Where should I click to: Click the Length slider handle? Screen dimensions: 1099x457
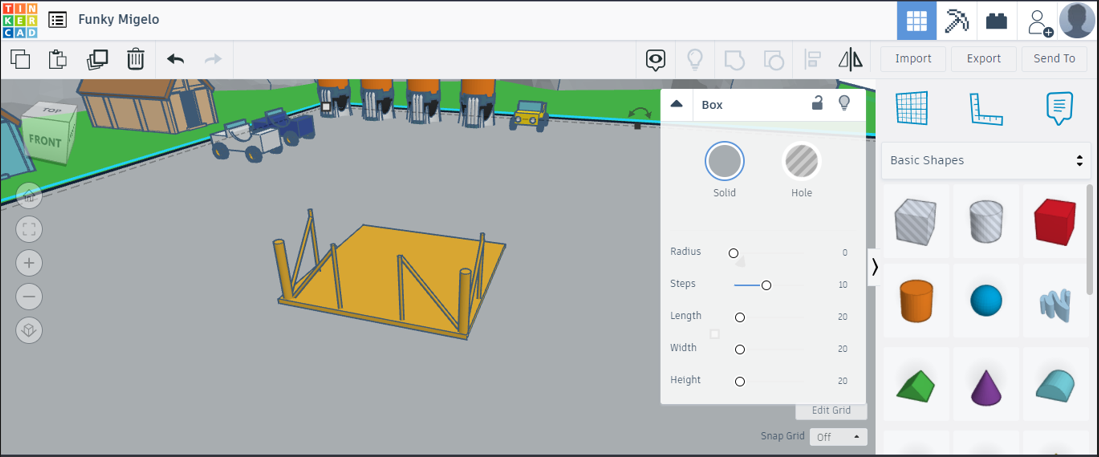point(739,318)
